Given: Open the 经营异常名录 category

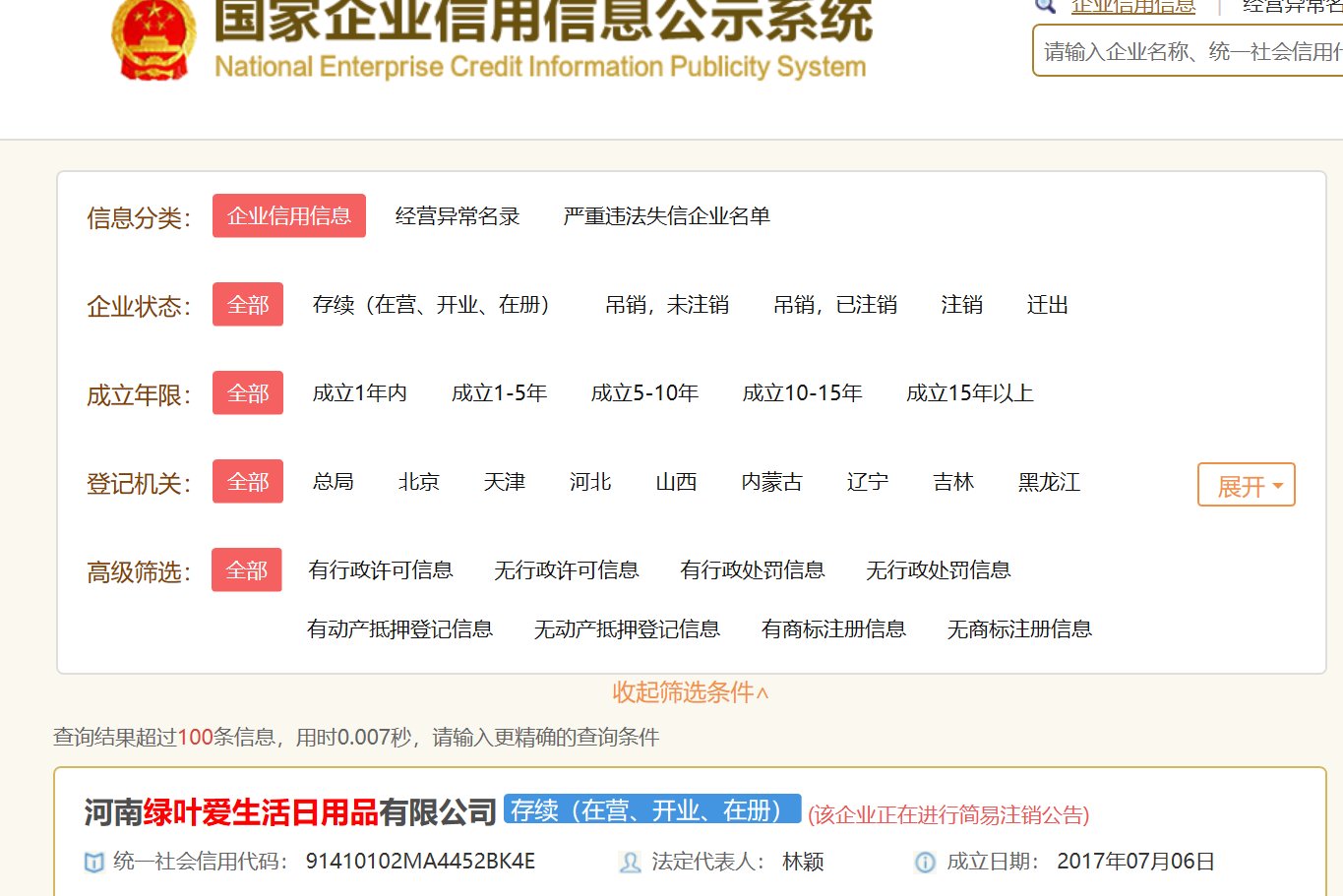Looking at the screenshot, I should tap(457, 215).
